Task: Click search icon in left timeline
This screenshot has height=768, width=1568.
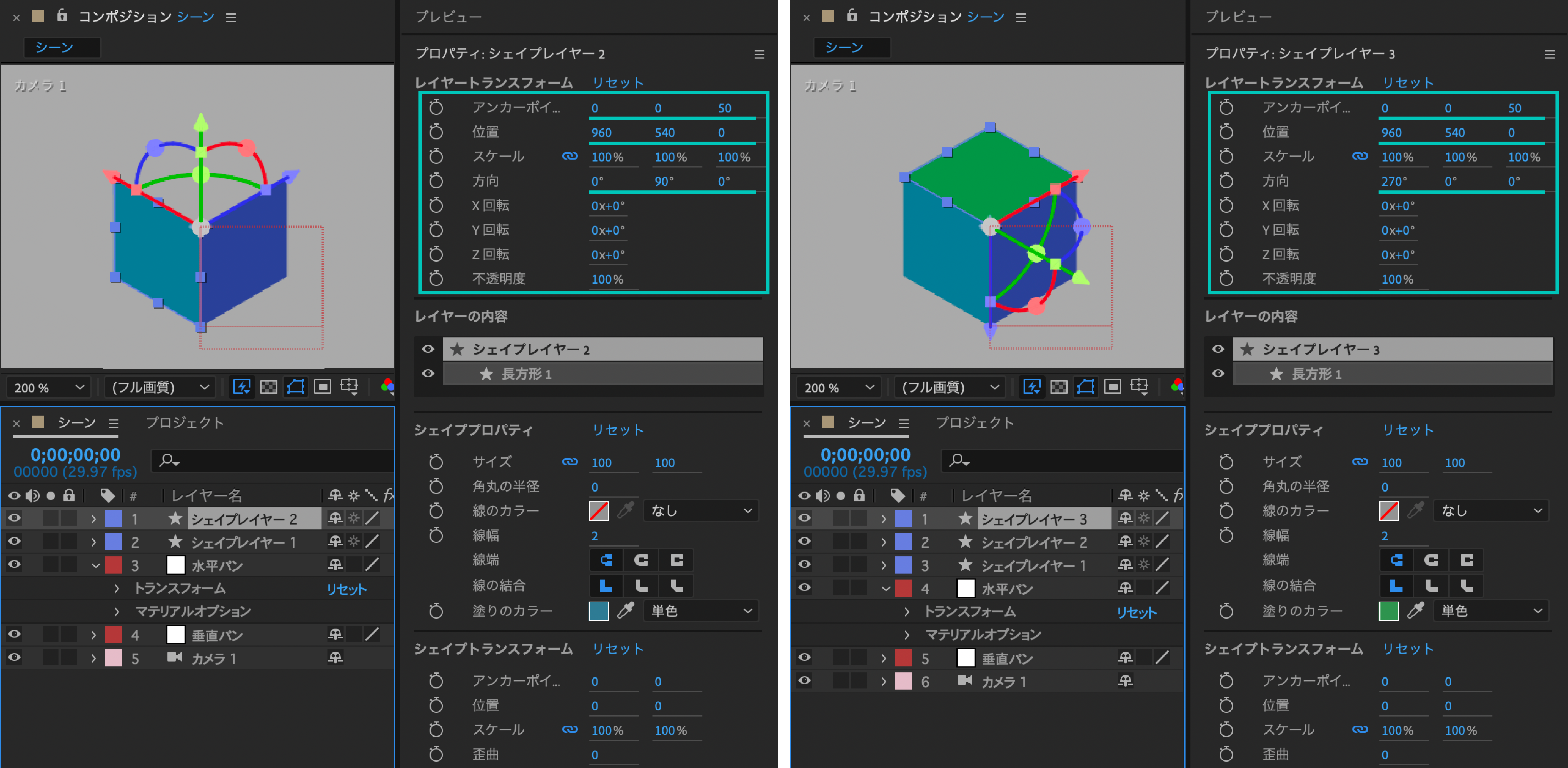Action: 169,461
